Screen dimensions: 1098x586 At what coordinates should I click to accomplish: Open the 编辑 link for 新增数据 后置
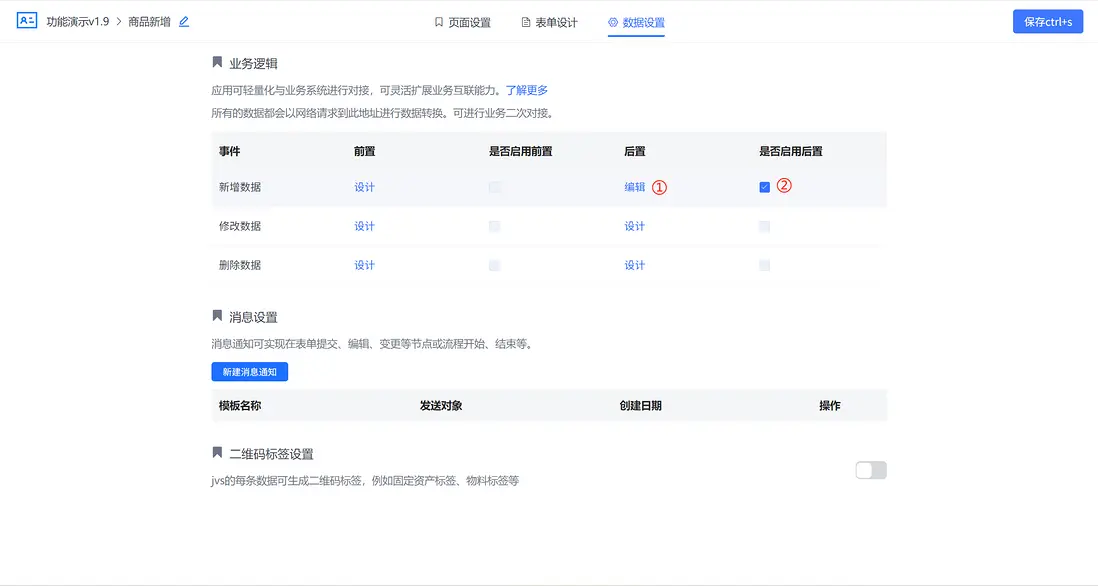(635, 187)
